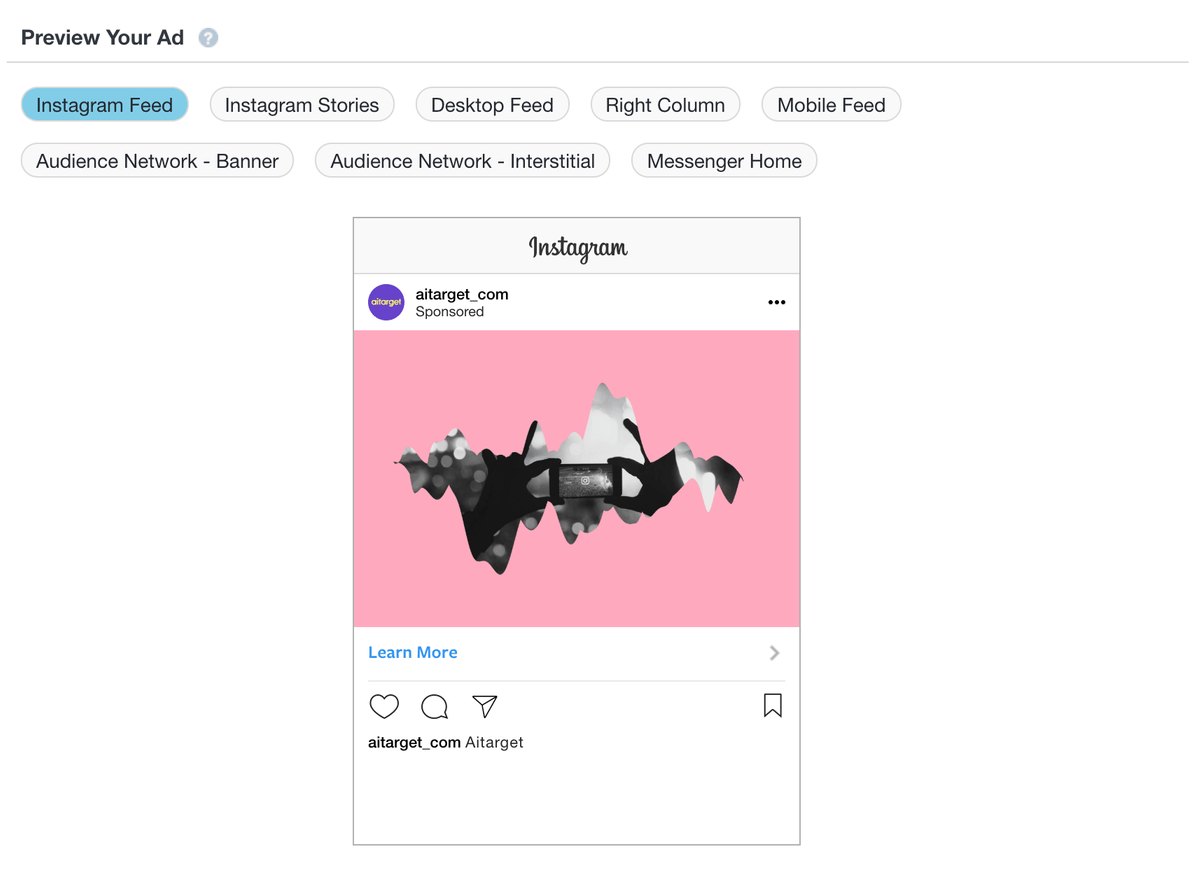Viewport: 1200px width, 870px height.
Task: Open comments via speech bubble icon
Action: [x=434, y=707]
